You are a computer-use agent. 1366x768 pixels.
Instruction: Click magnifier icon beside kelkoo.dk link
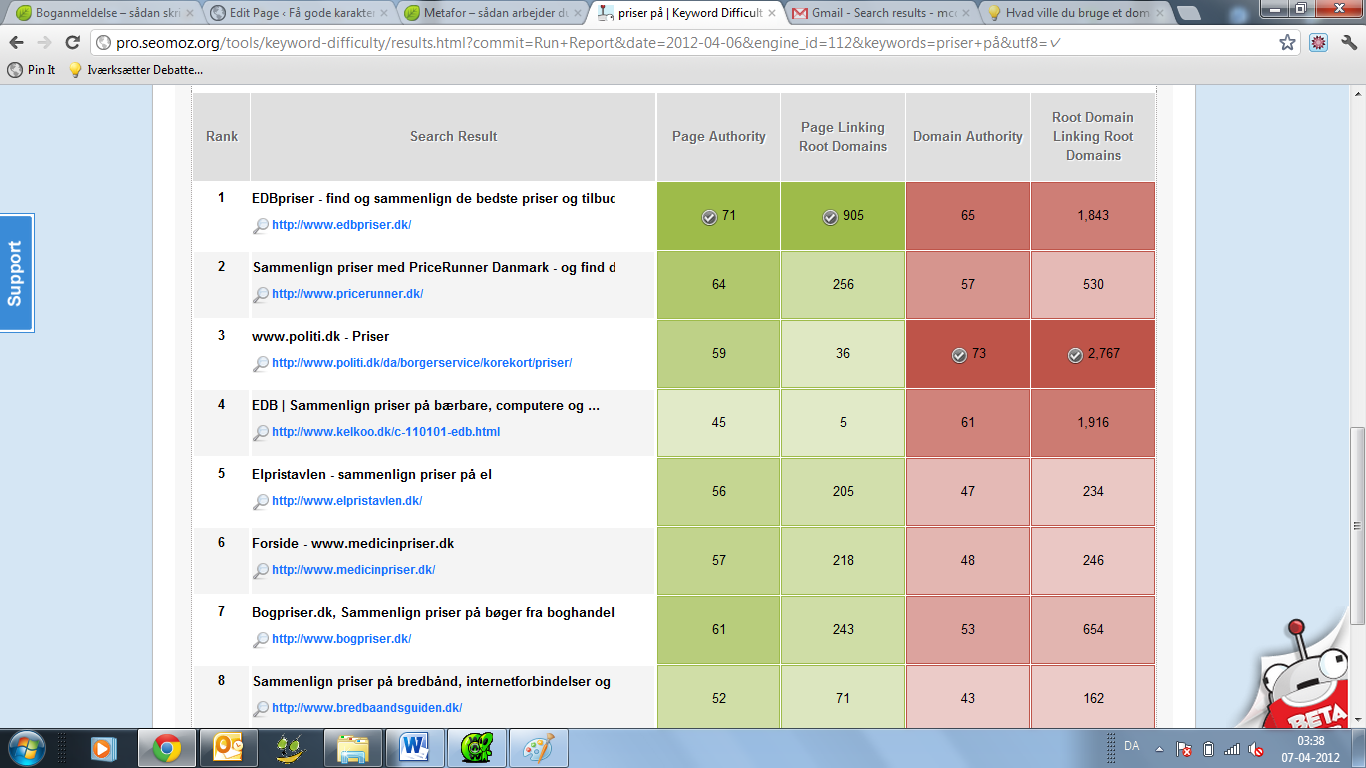[x=260, y=433]
